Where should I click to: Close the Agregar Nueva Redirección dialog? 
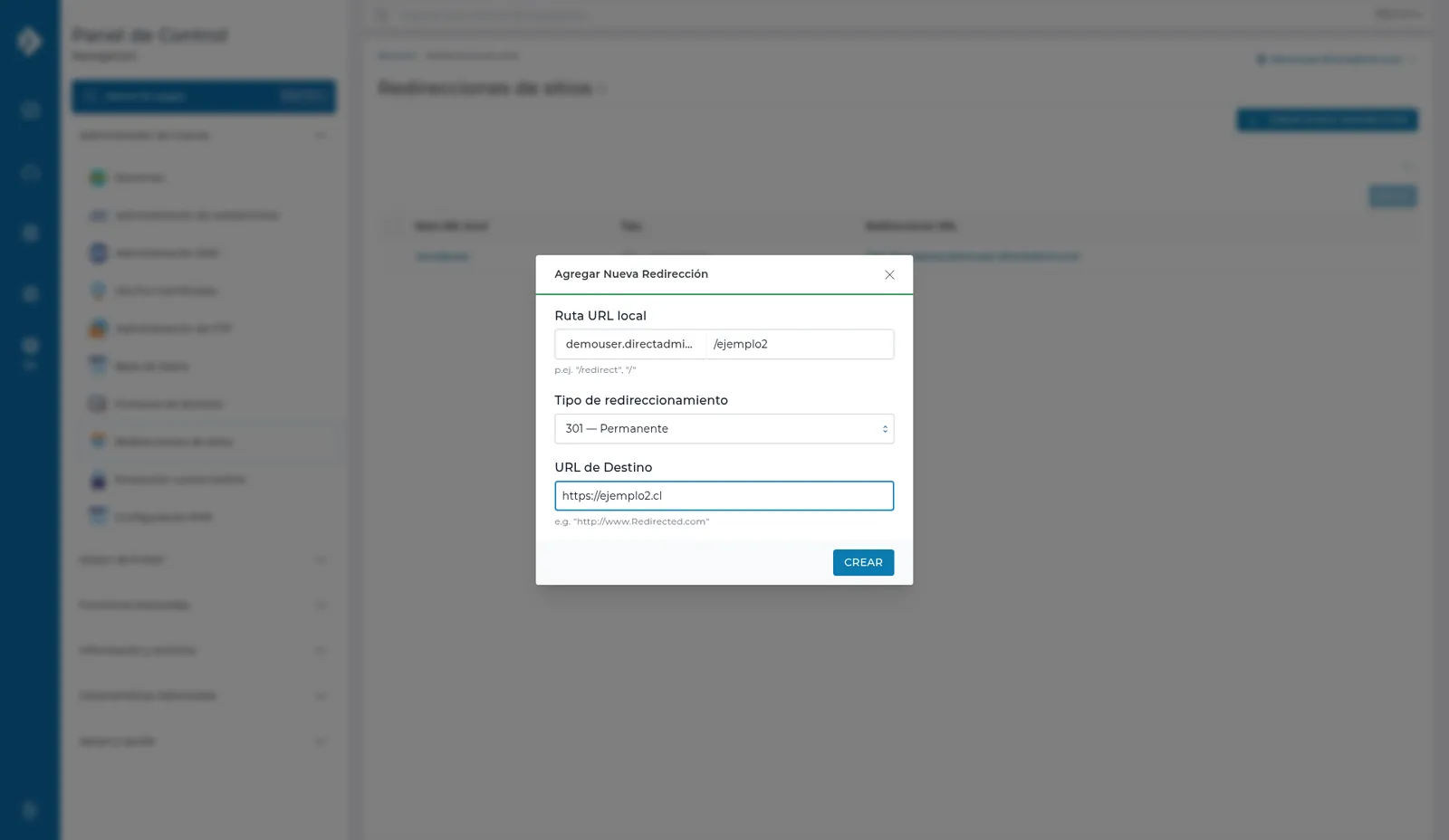point(889,275)
